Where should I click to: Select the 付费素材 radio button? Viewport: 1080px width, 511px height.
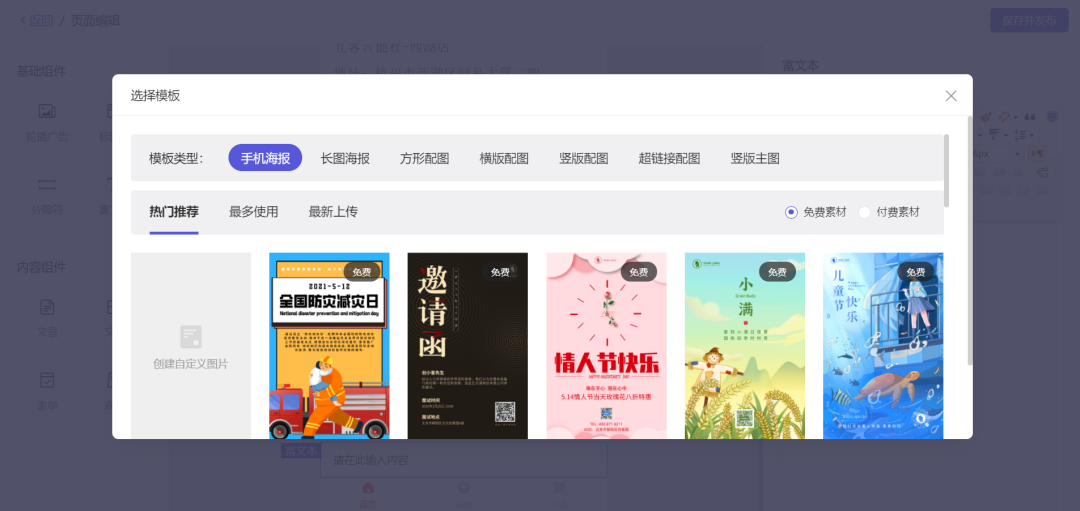point(864,212)
